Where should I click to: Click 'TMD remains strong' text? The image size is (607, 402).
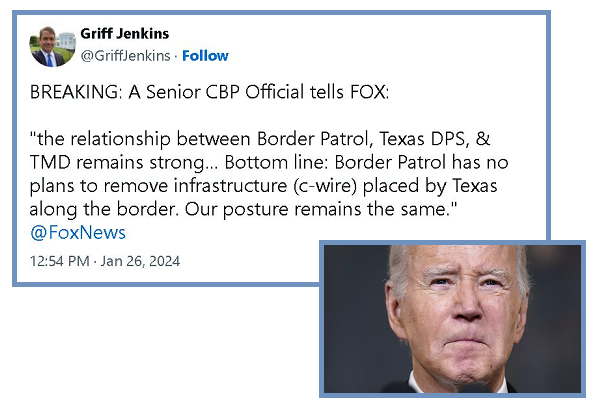[x=119, y=162]
